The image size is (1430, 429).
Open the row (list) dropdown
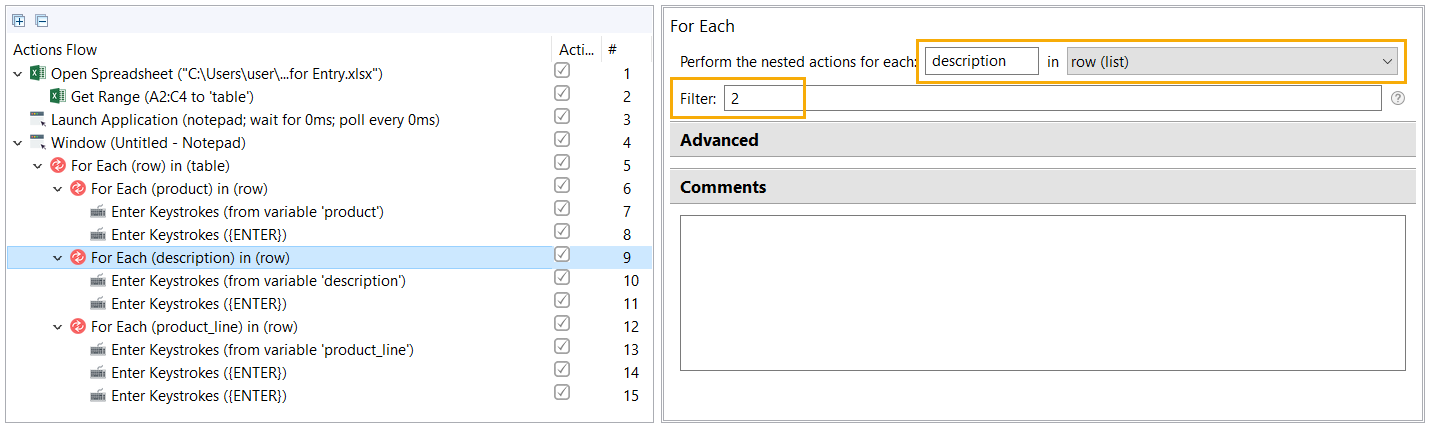click(x=1232, y=62)
